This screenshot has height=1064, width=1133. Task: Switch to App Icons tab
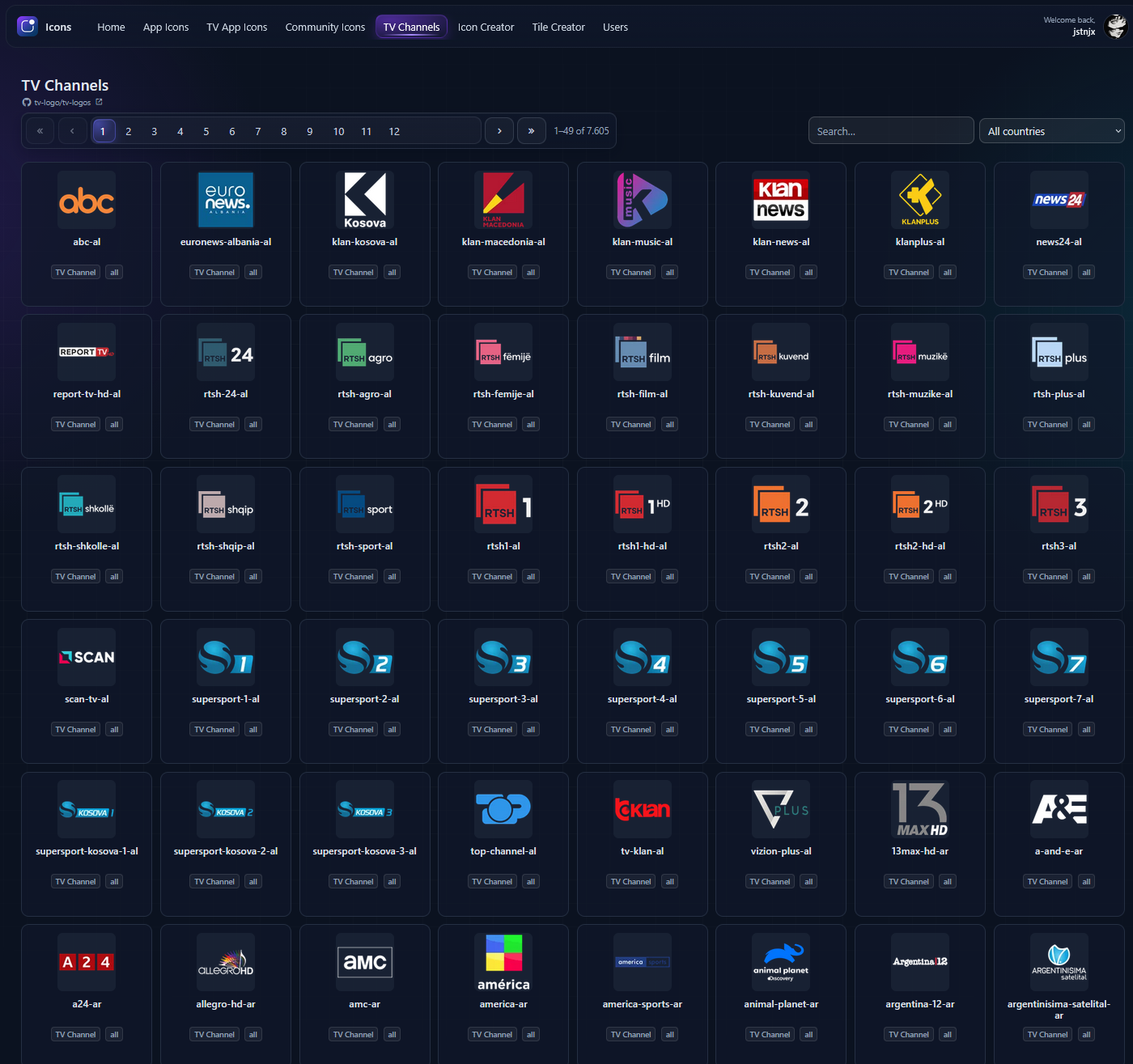point(166,27)
